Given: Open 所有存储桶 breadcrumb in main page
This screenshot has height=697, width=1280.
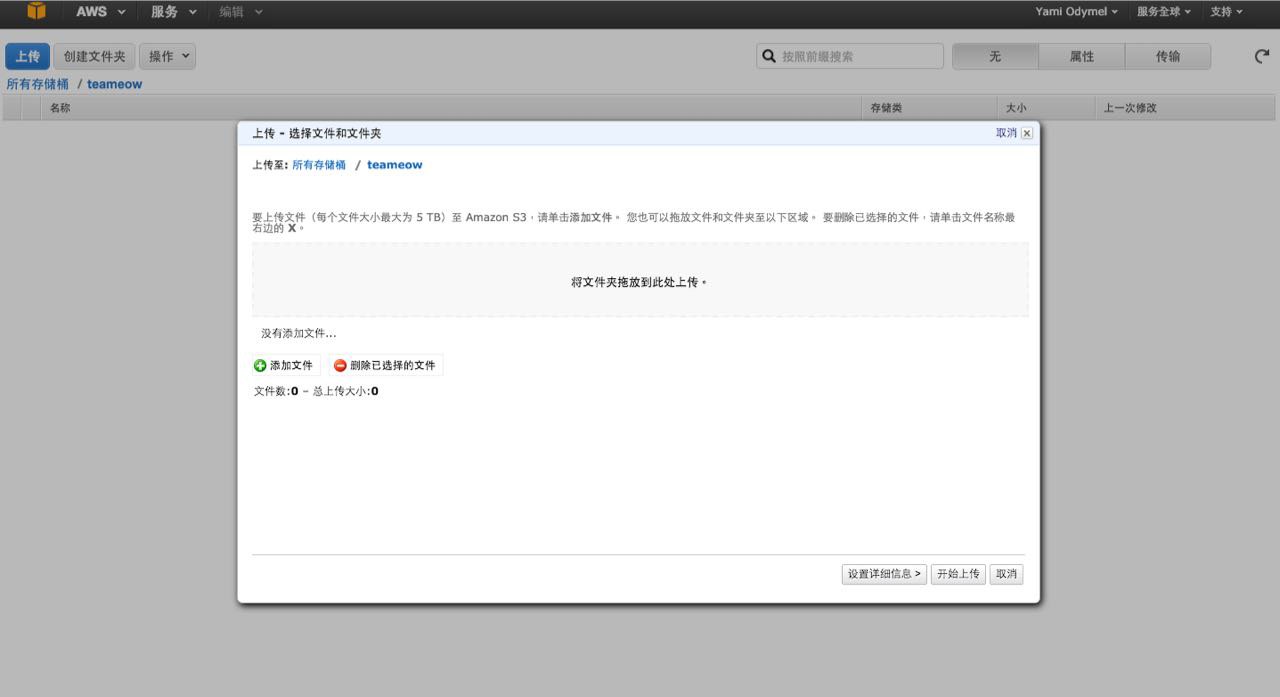Looking at the screenshot, I should coord(38,84).
